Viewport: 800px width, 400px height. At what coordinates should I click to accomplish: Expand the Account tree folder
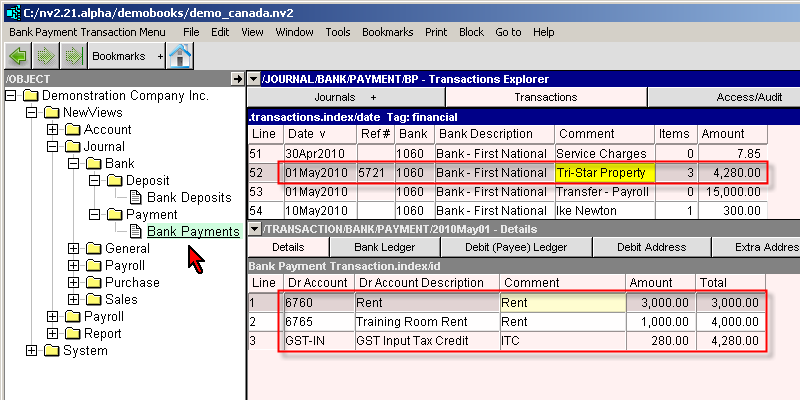click(53, 130)
